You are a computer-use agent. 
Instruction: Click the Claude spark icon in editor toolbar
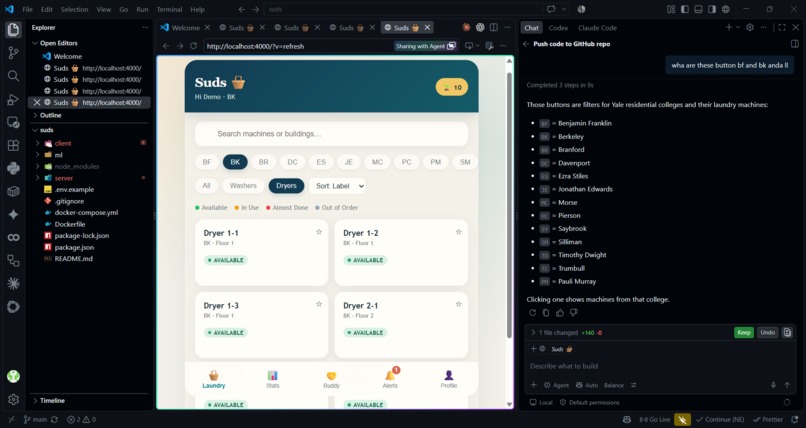[x=466, y=27]
